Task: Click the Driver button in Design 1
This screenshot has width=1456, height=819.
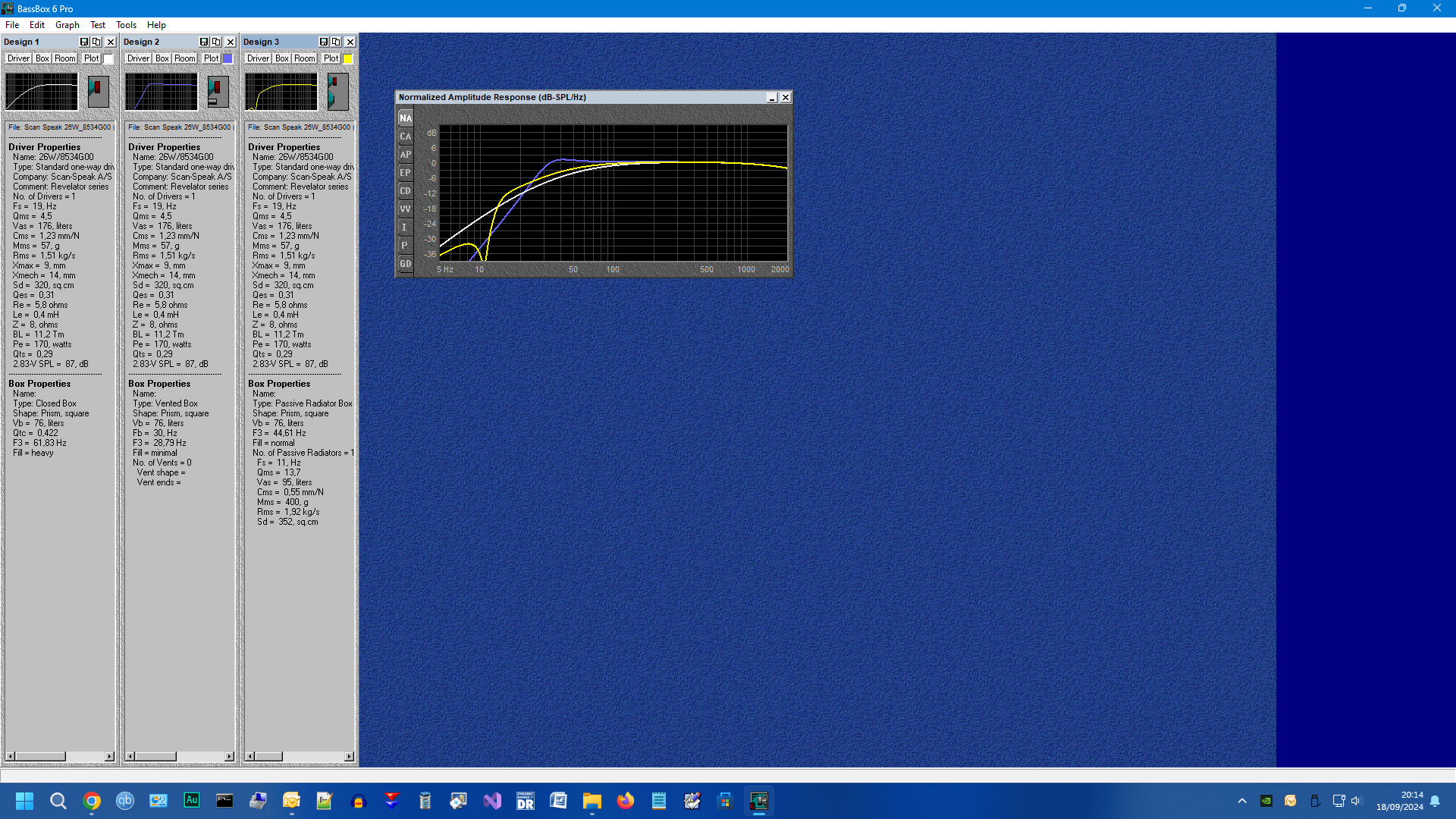Action: click(18, 58)
